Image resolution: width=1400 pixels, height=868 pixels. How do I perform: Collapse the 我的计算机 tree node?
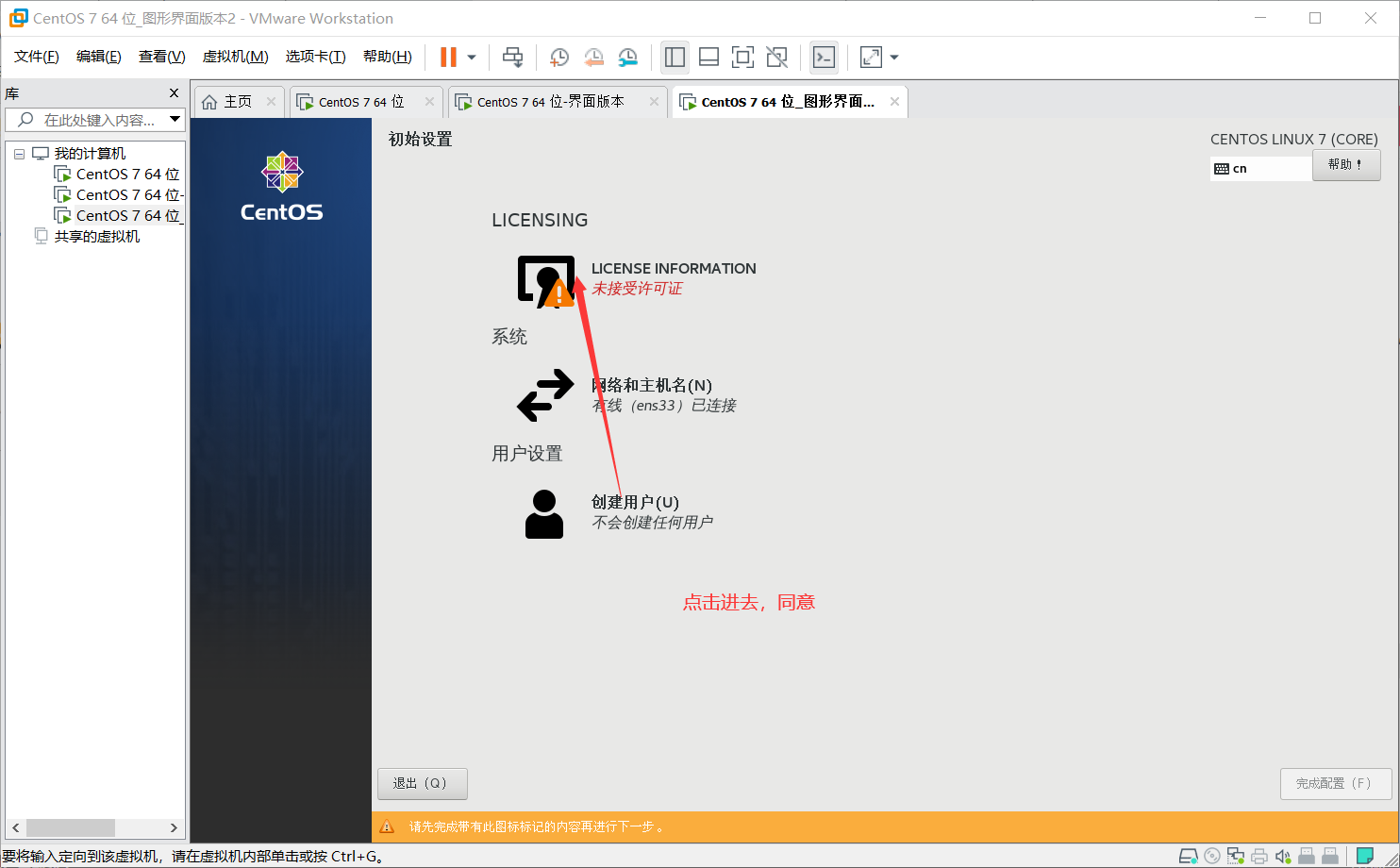coord(21,152)
